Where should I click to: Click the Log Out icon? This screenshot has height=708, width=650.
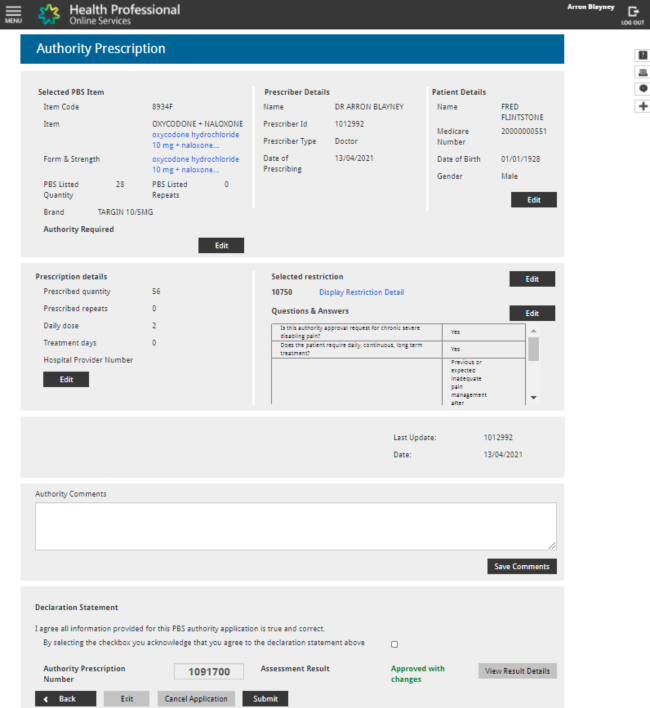(632, 15)
